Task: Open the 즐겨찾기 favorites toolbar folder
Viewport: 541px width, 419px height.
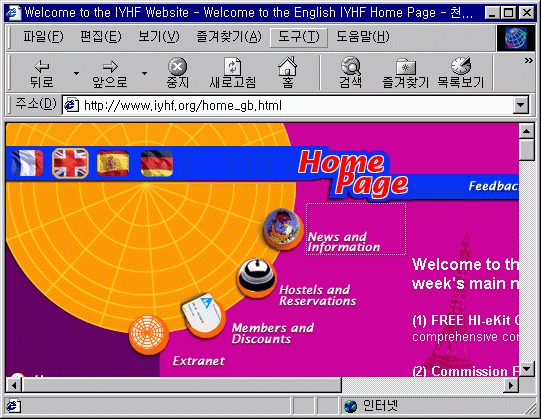Action: (x=405, y=73)
